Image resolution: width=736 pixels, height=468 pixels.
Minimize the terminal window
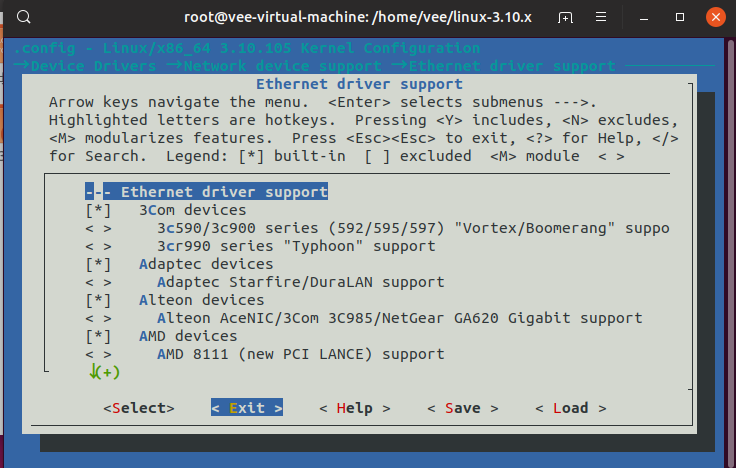pyautogui.click(x=644, y=17)
